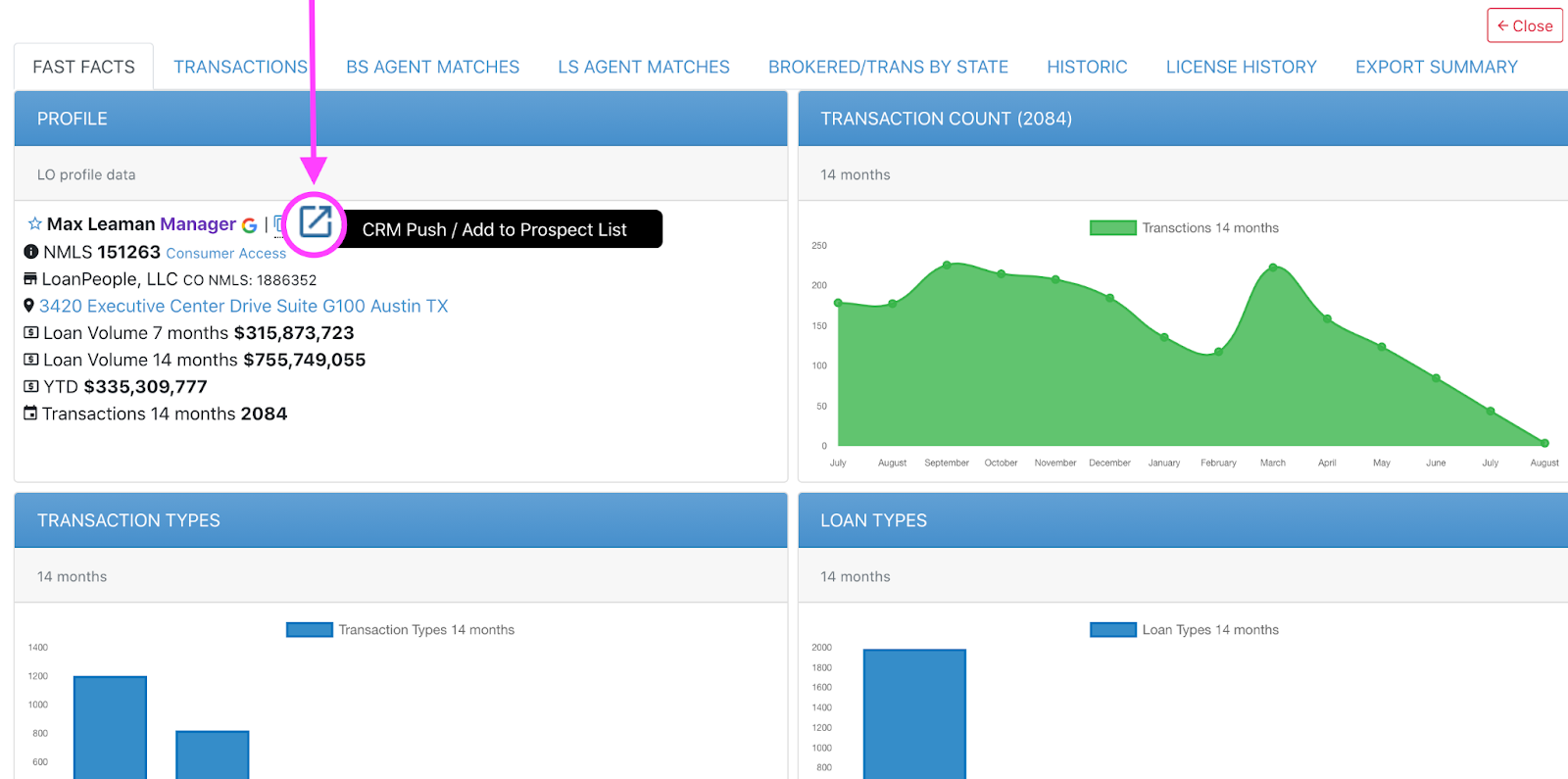Open the BS Agent Matches tab
Viewport: 1568px width, 779px height.
pyautogui.click(x=432, y=67)
